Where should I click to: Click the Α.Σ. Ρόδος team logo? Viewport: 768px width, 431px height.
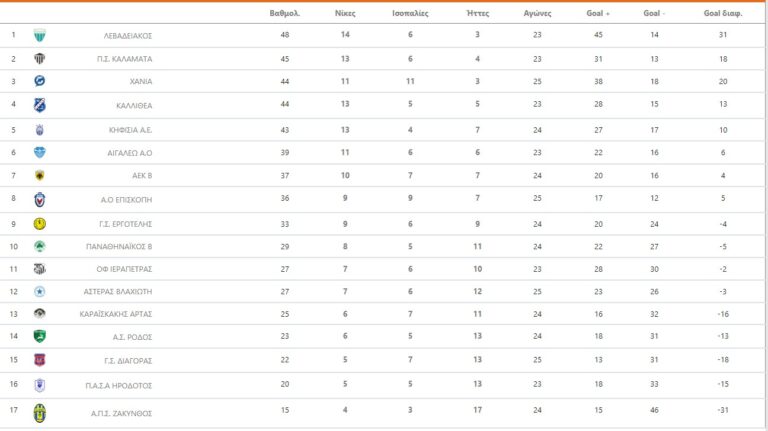point(40,336)
